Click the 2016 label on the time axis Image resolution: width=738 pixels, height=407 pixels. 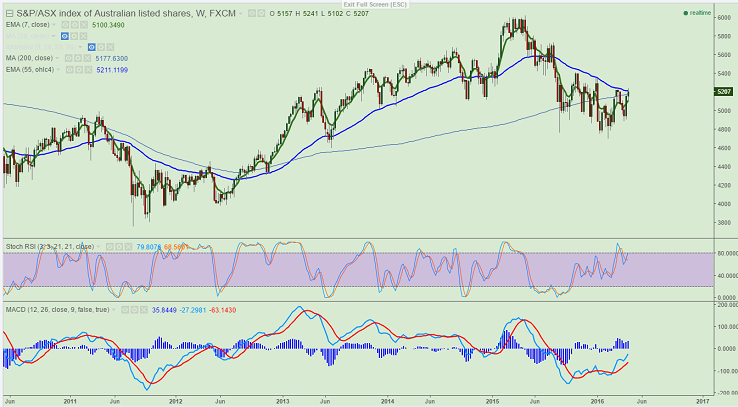coord(597,401)
